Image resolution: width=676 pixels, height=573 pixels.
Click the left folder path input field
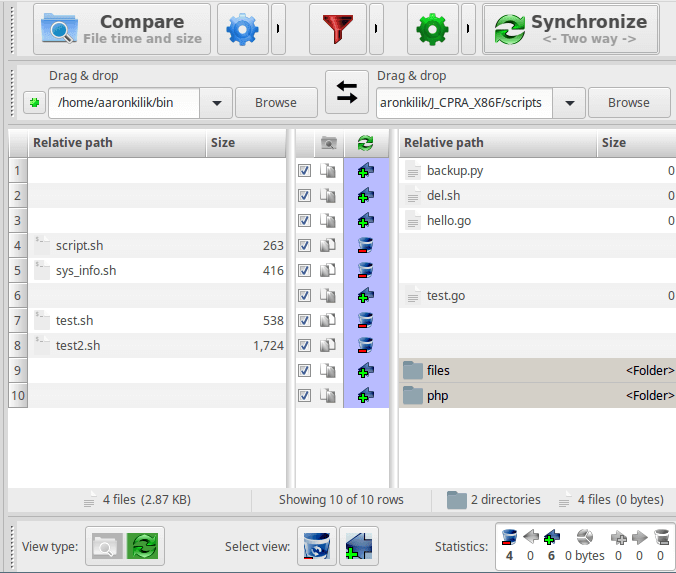[x=125, y=102]
